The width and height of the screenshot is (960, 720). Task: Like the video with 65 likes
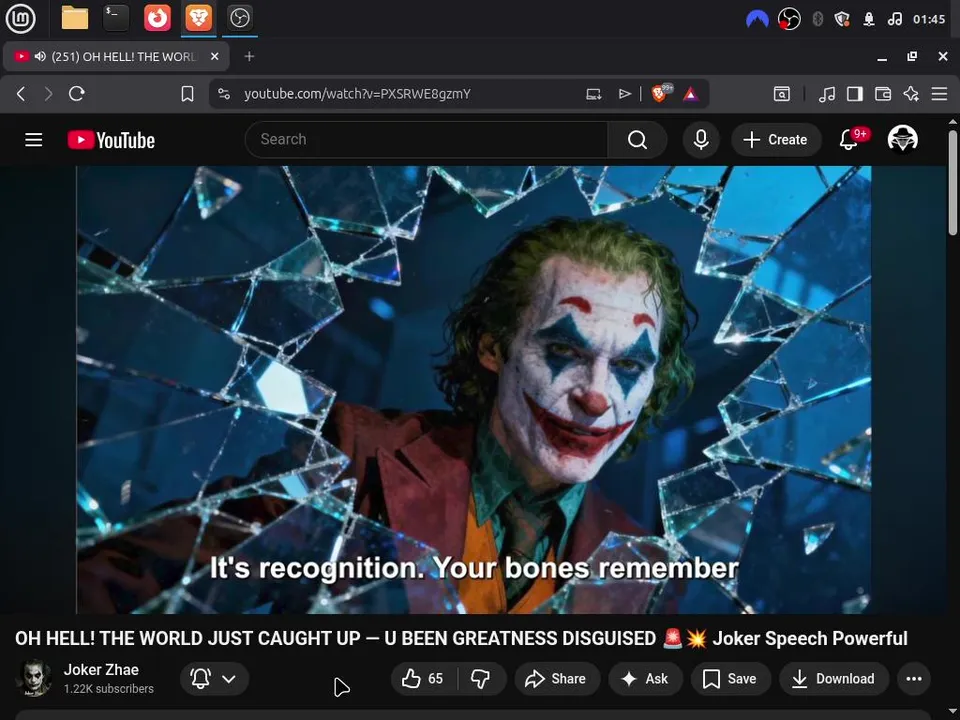[424, 678]
